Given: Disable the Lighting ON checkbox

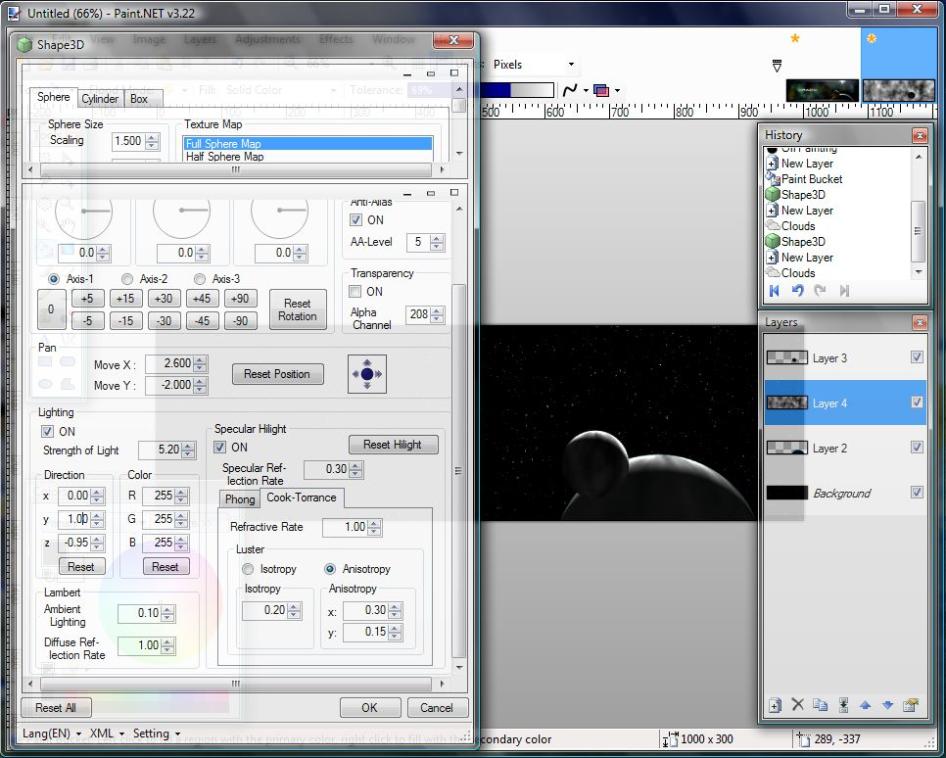Looking at the screenshot, I should click(x=47, y=432).
